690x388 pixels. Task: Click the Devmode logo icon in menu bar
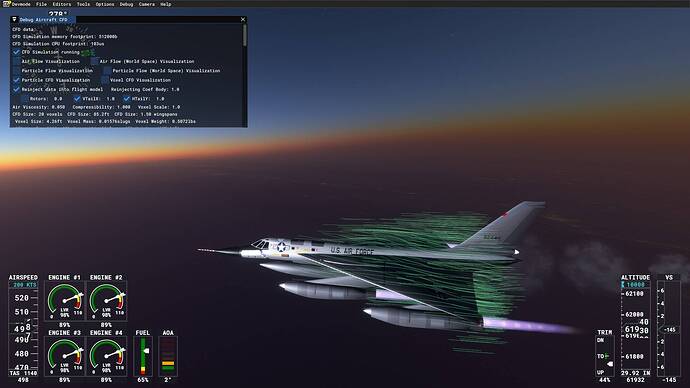6,4
